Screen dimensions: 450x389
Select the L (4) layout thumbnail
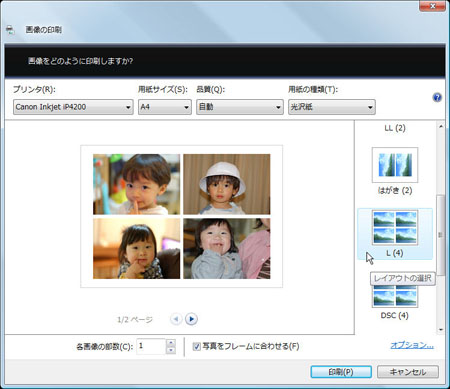395,227
